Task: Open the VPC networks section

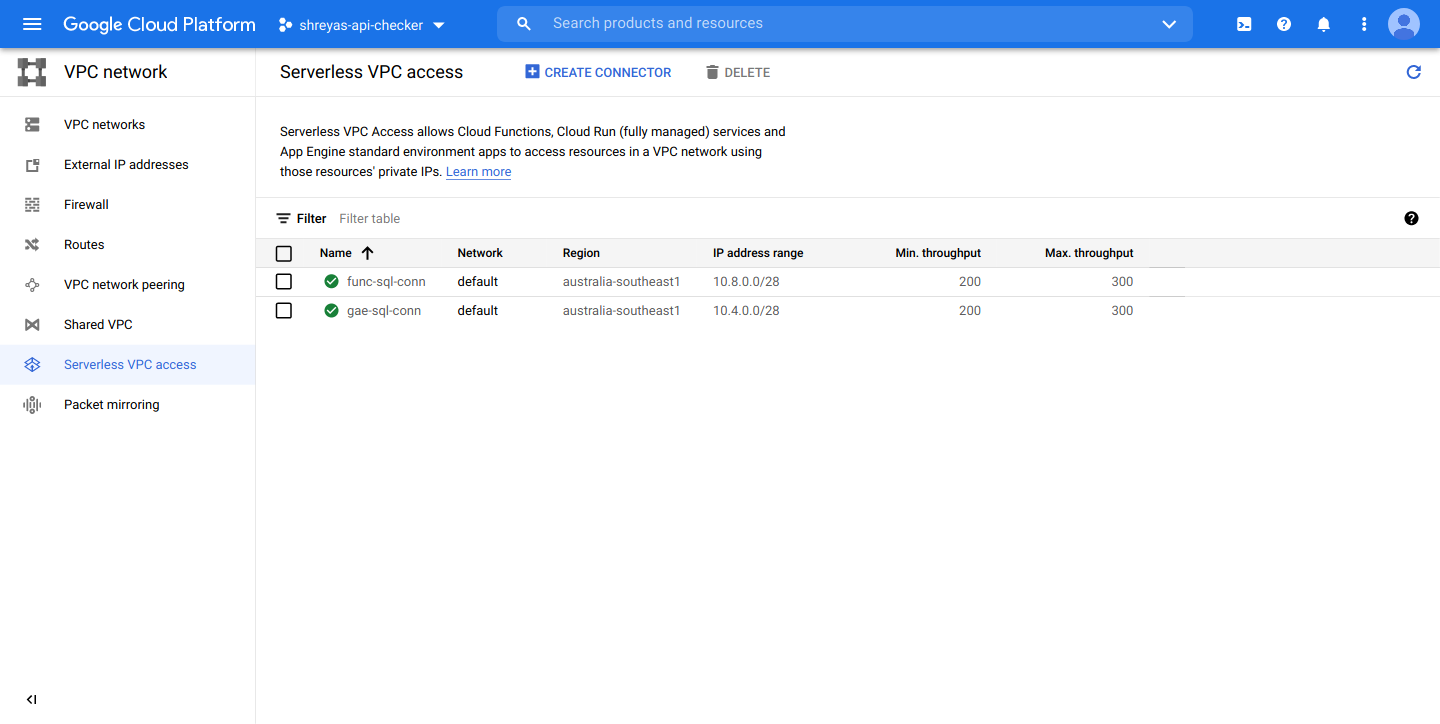Action: point(104,124)
